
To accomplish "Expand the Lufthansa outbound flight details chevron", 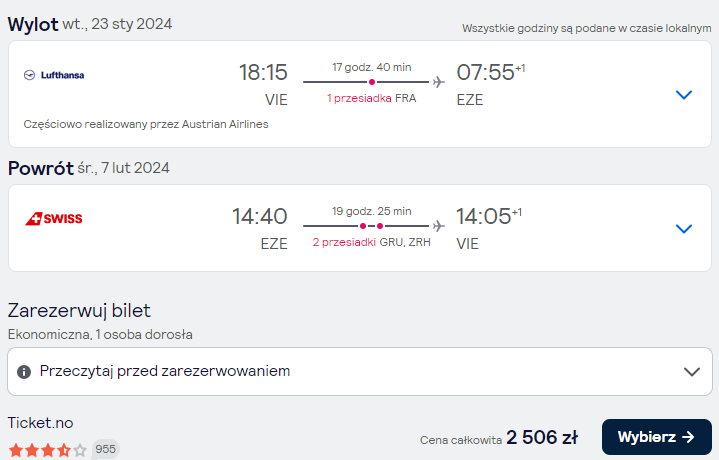I will (x=684, y=94).
